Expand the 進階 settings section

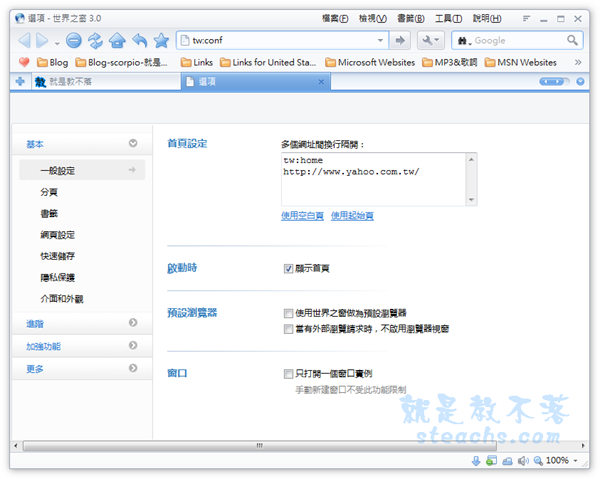(82, 324)
